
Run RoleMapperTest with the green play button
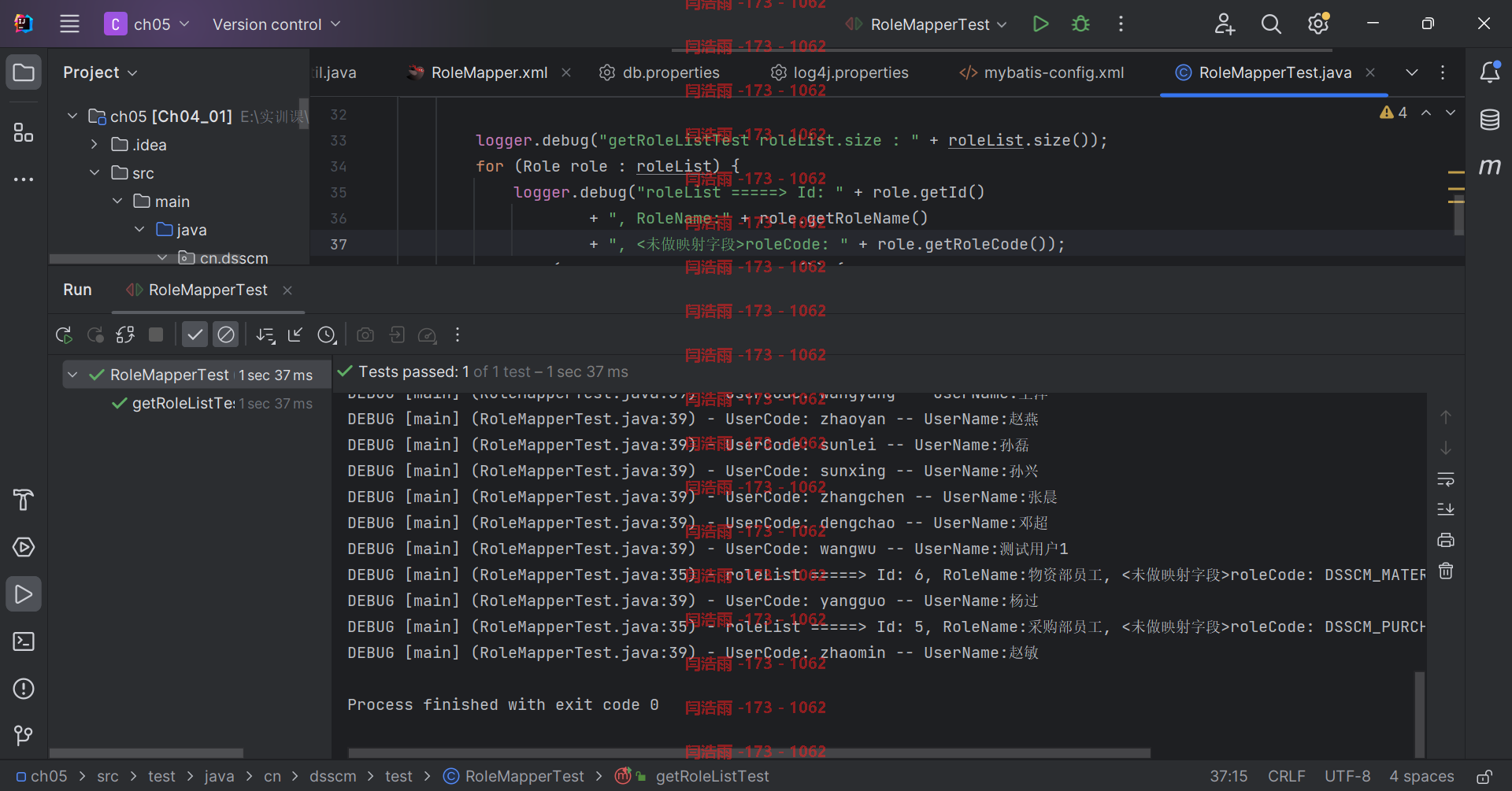click(x=1040, y=24)
